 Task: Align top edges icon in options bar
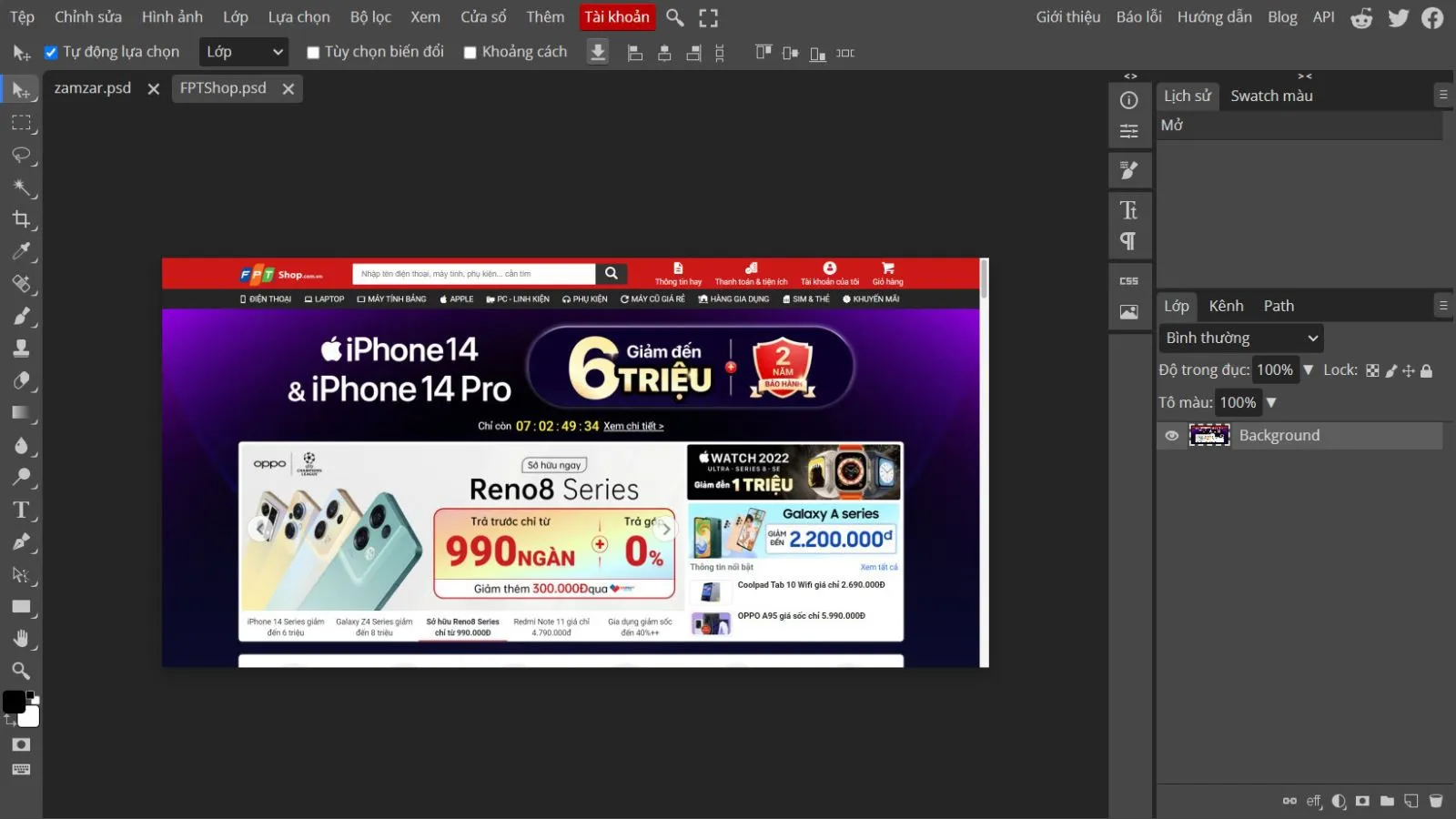pyautogui.click(x=763, y=53)
